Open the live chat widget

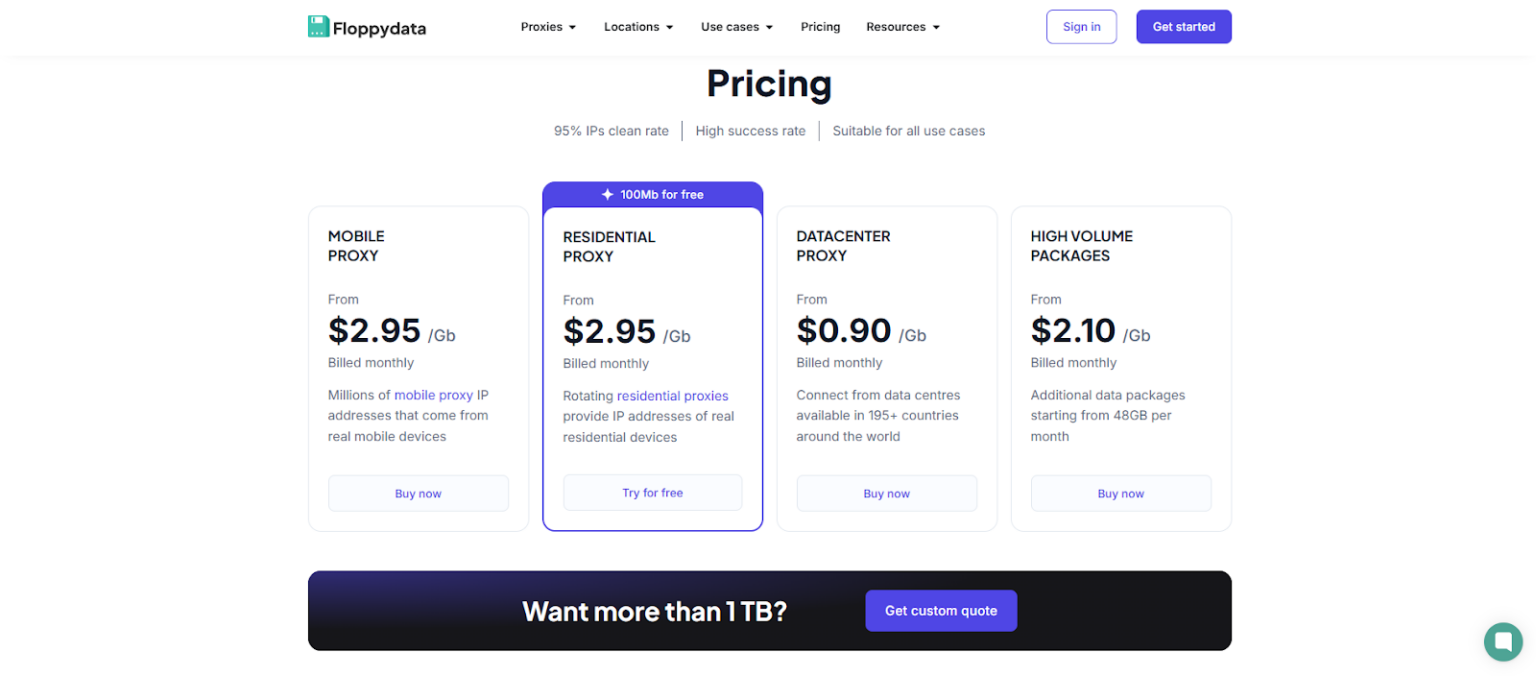point(1502,642)
